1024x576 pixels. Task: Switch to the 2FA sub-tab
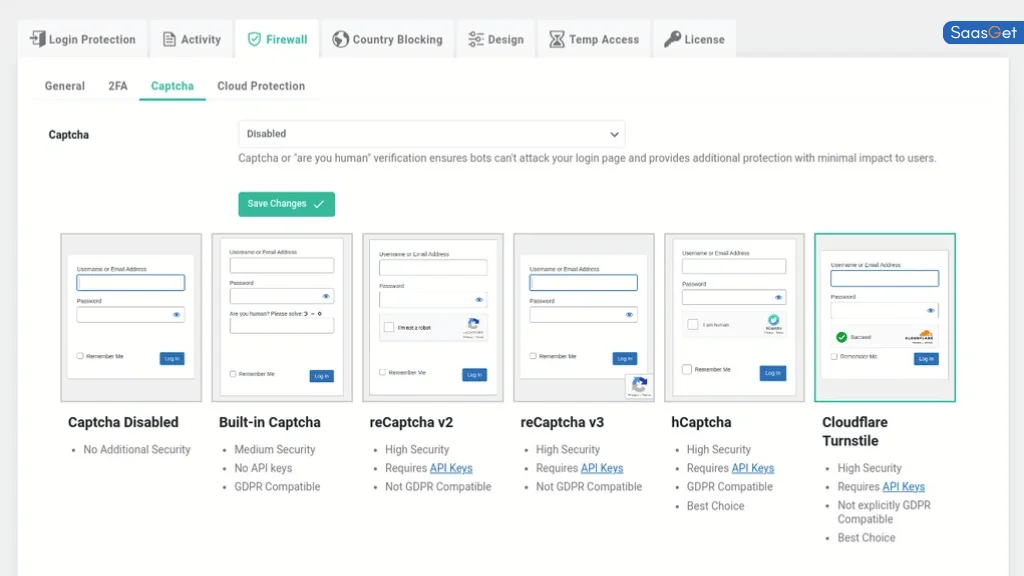[x=118, y=86]
